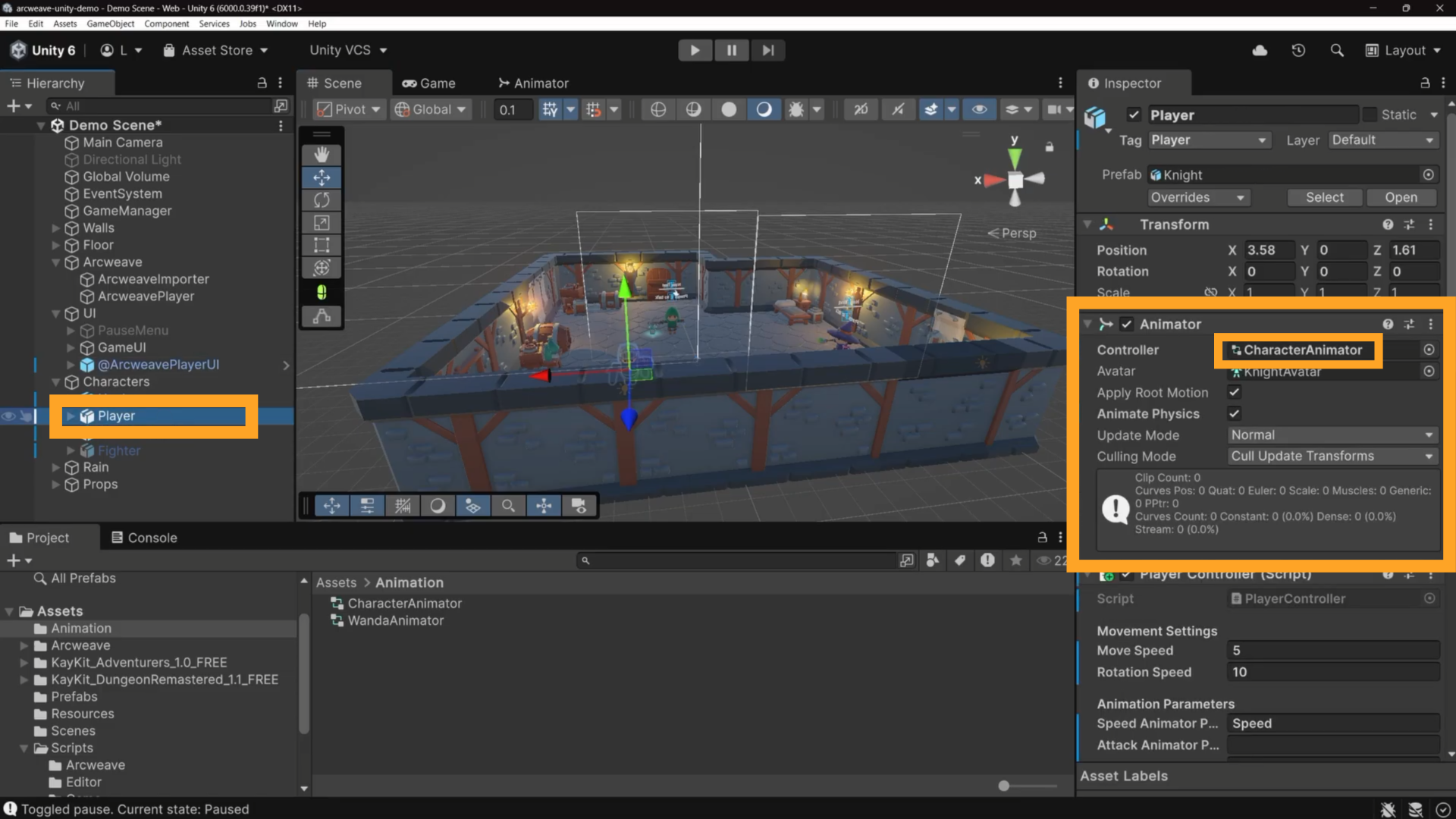The image size is (1456, 819).
Task: Click the Animator component help icon
Action: (x=1388, y=324)
